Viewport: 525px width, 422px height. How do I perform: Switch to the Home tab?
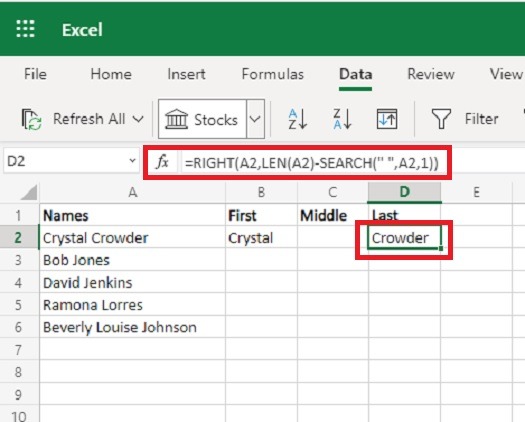click(x=111, y=74)
